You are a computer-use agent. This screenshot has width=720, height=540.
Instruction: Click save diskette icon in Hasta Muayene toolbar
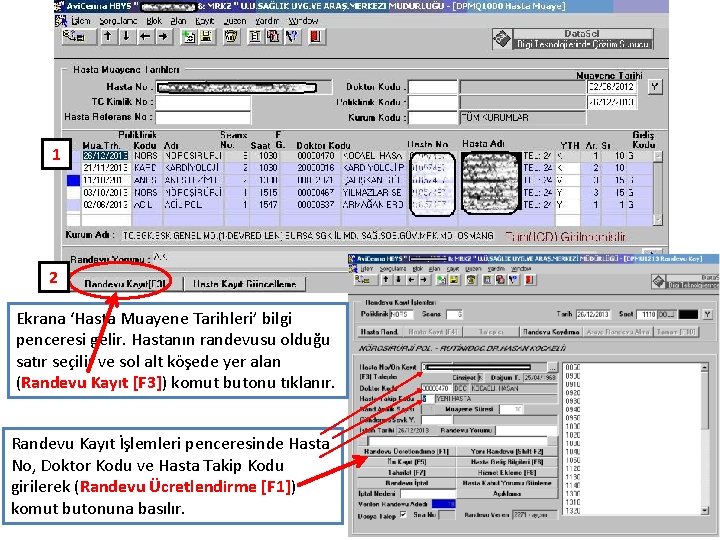click(x=207, y=37)
